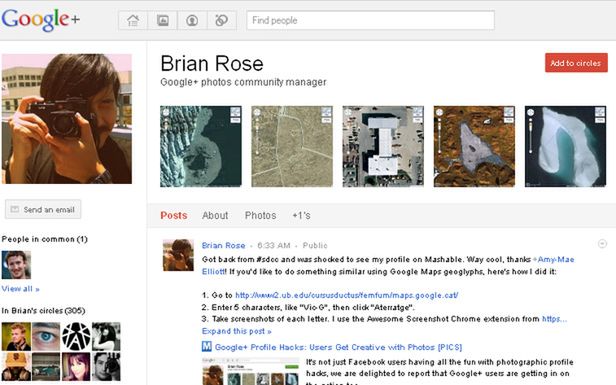Click the 6:33 AM post timestamp

274,246
